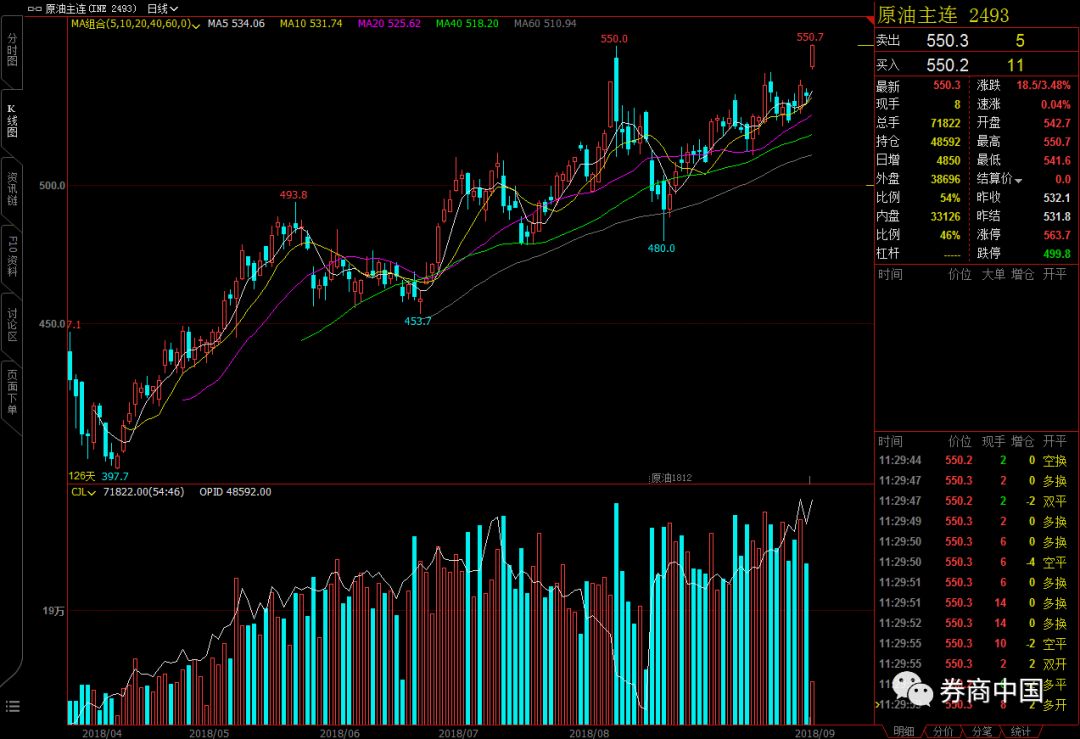Switch to the 分价 bottom tab
This screenshot has height=739, width=1080.
(943, 731)
